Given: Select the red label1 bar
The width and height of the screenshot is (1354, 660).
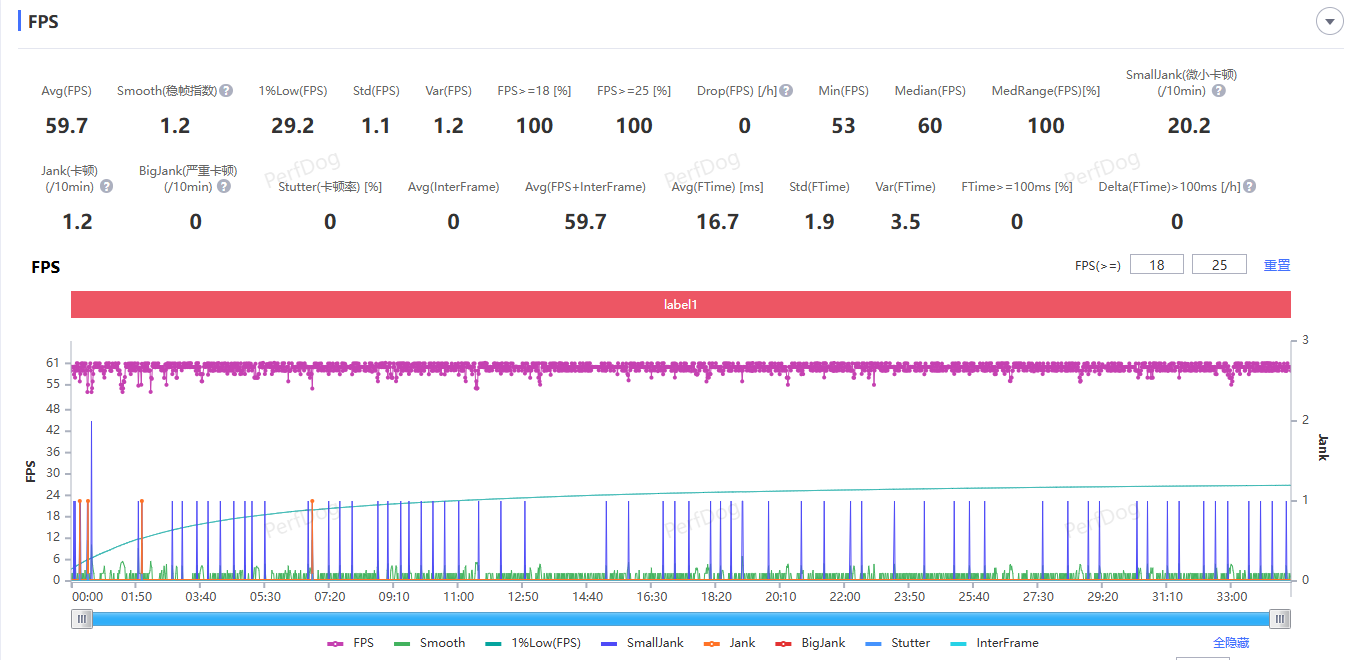Looking at the screenshot, I should coord(680,304).
